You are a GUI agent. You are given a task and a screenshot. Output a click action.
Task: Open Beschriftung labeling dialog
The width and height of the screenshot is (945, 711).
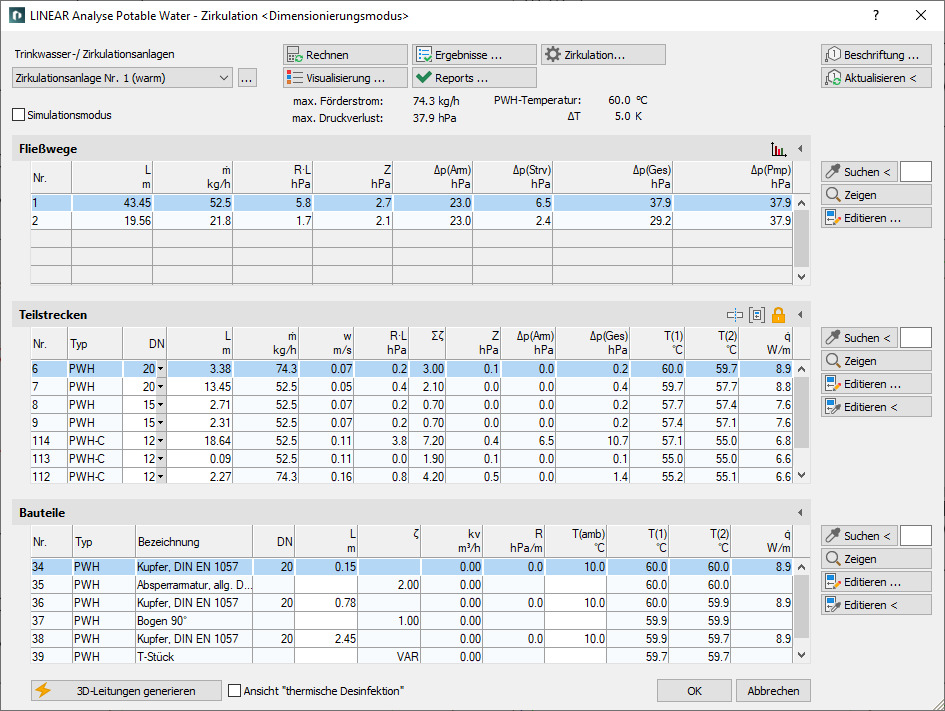[876, 55]
